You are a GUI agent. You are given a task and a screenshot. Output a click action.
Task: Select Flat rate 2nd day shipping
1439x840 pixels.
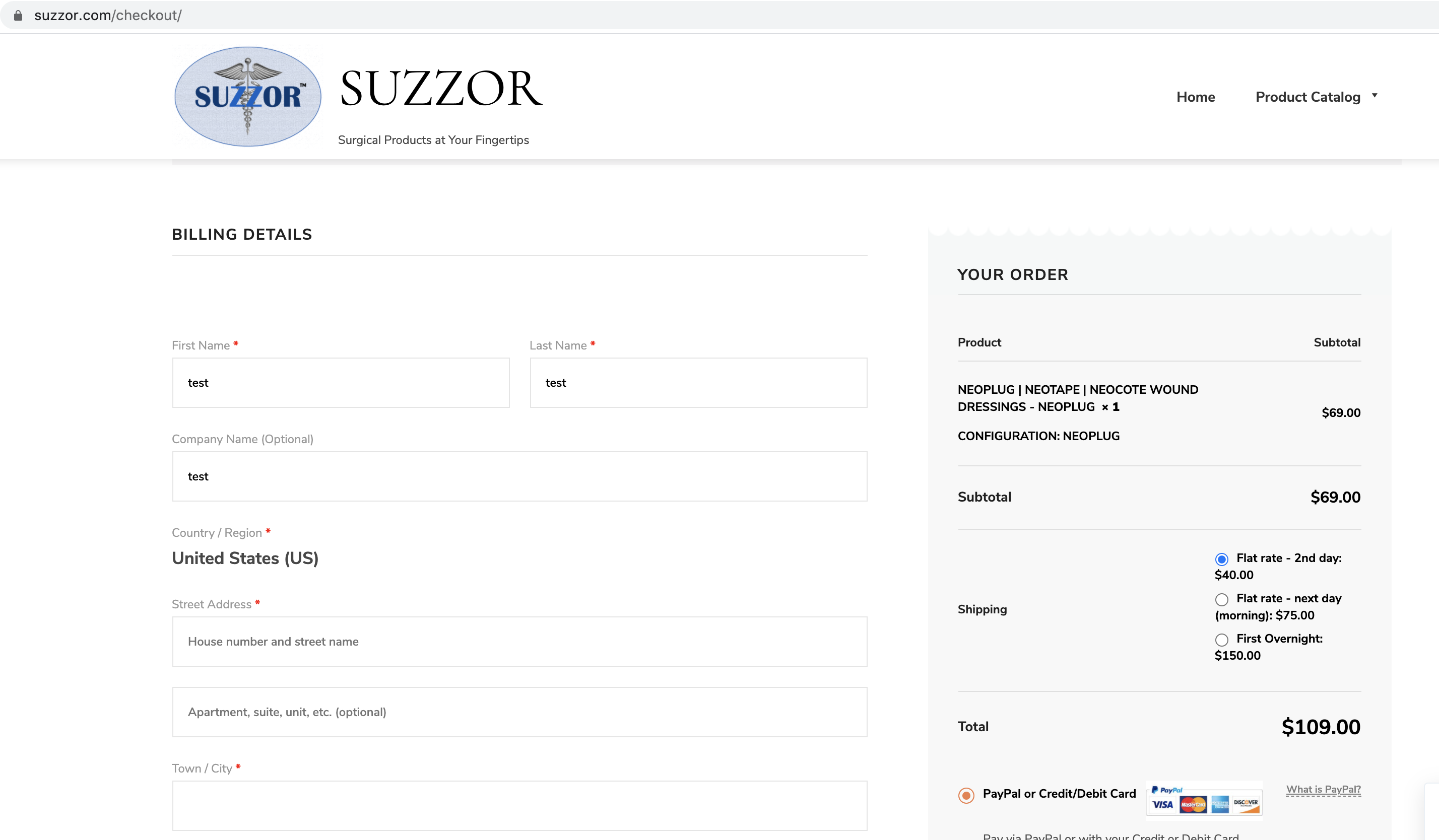(1221, 558)
